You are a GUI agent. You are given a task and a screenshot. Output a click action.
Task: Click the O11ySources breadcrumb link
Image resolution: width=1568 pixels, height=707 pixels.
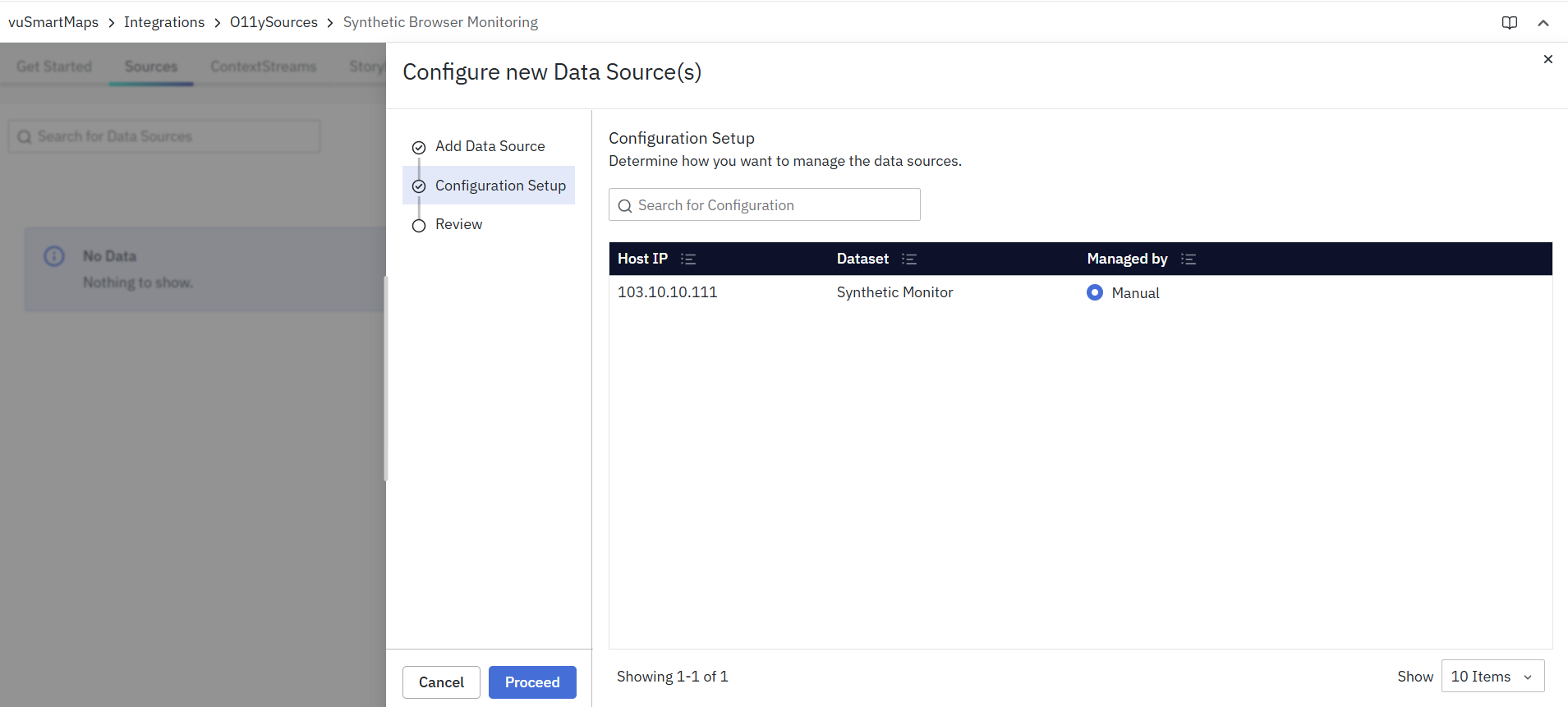(274, 22)
